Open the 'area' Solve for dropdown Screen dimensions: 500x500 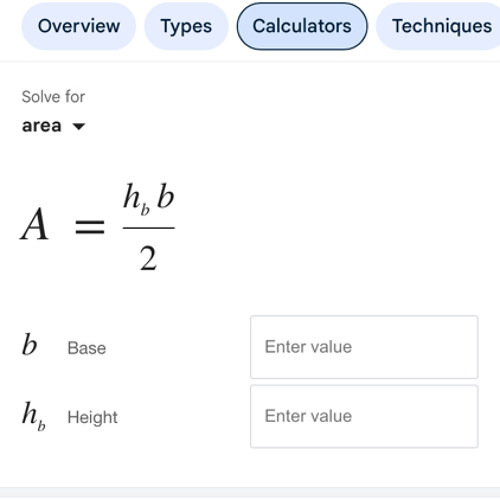(53, 126)
